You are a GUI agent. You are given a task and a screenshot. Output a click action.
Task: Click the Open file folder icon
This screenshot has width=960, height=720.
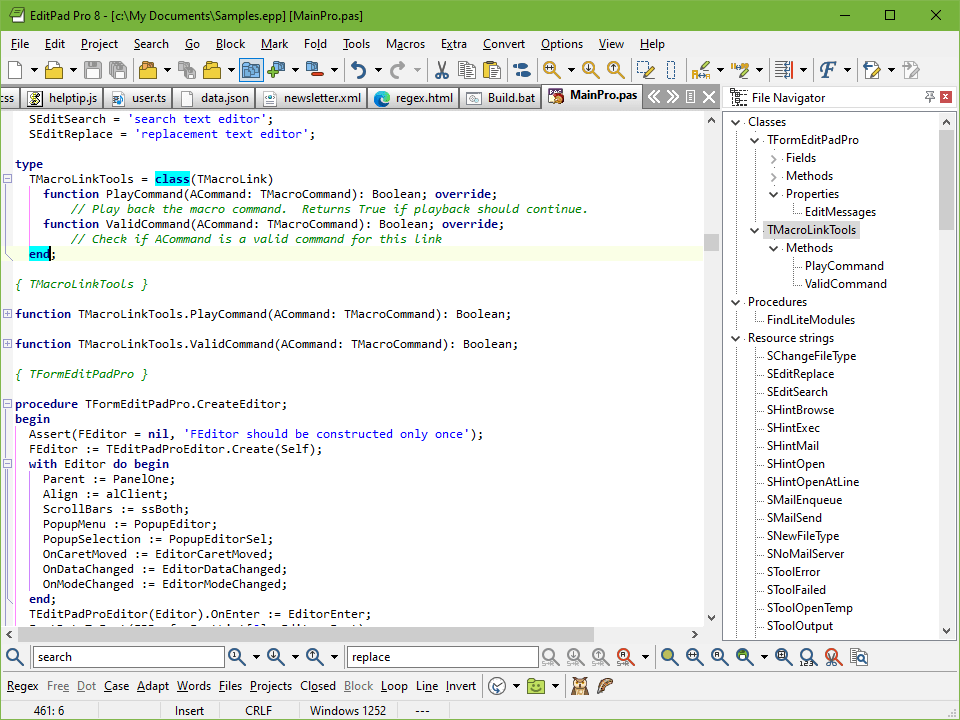tap(54, 70)
